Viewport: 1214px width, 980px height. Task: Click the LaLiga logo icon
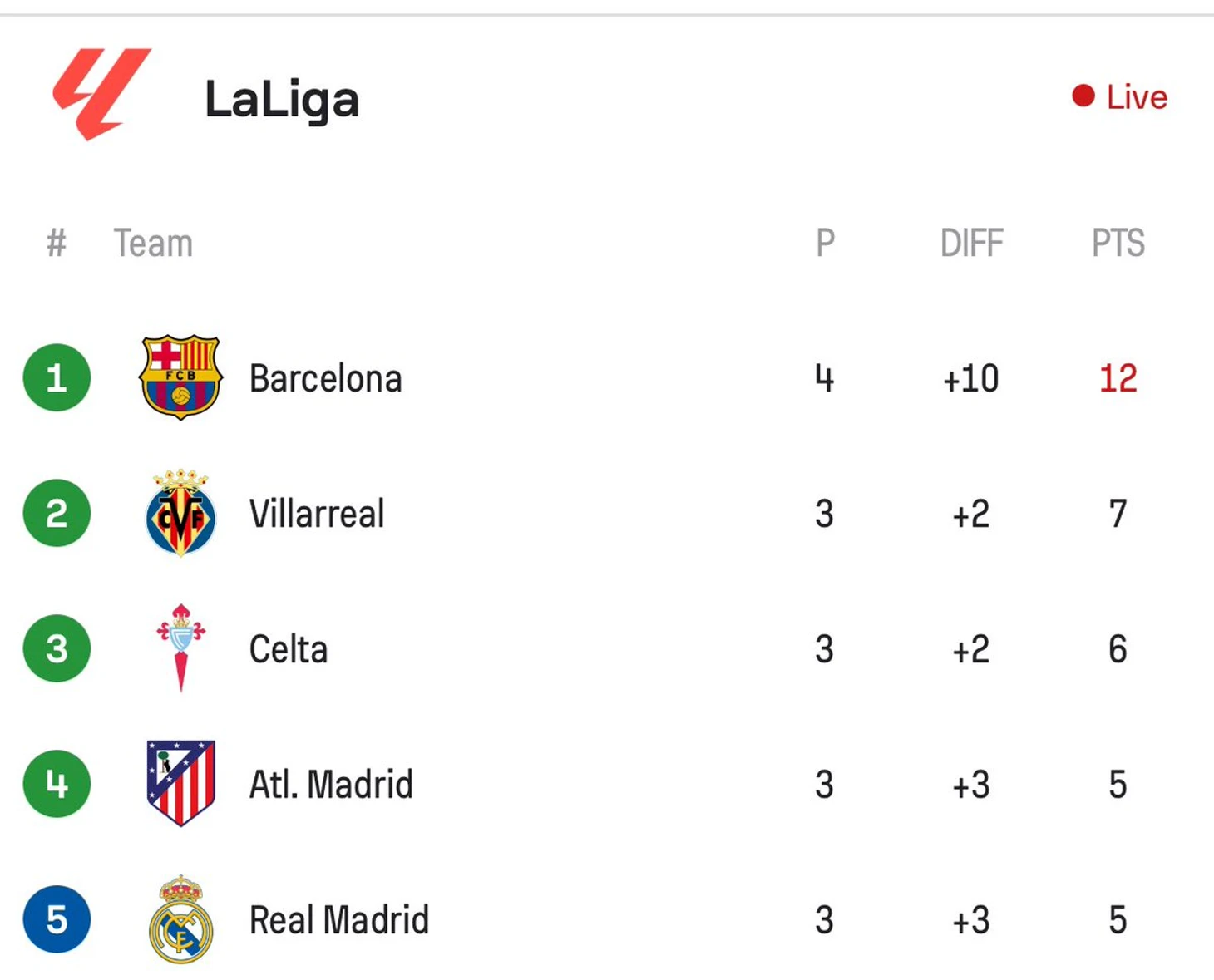pyautogui.click(x=101, y=94)
